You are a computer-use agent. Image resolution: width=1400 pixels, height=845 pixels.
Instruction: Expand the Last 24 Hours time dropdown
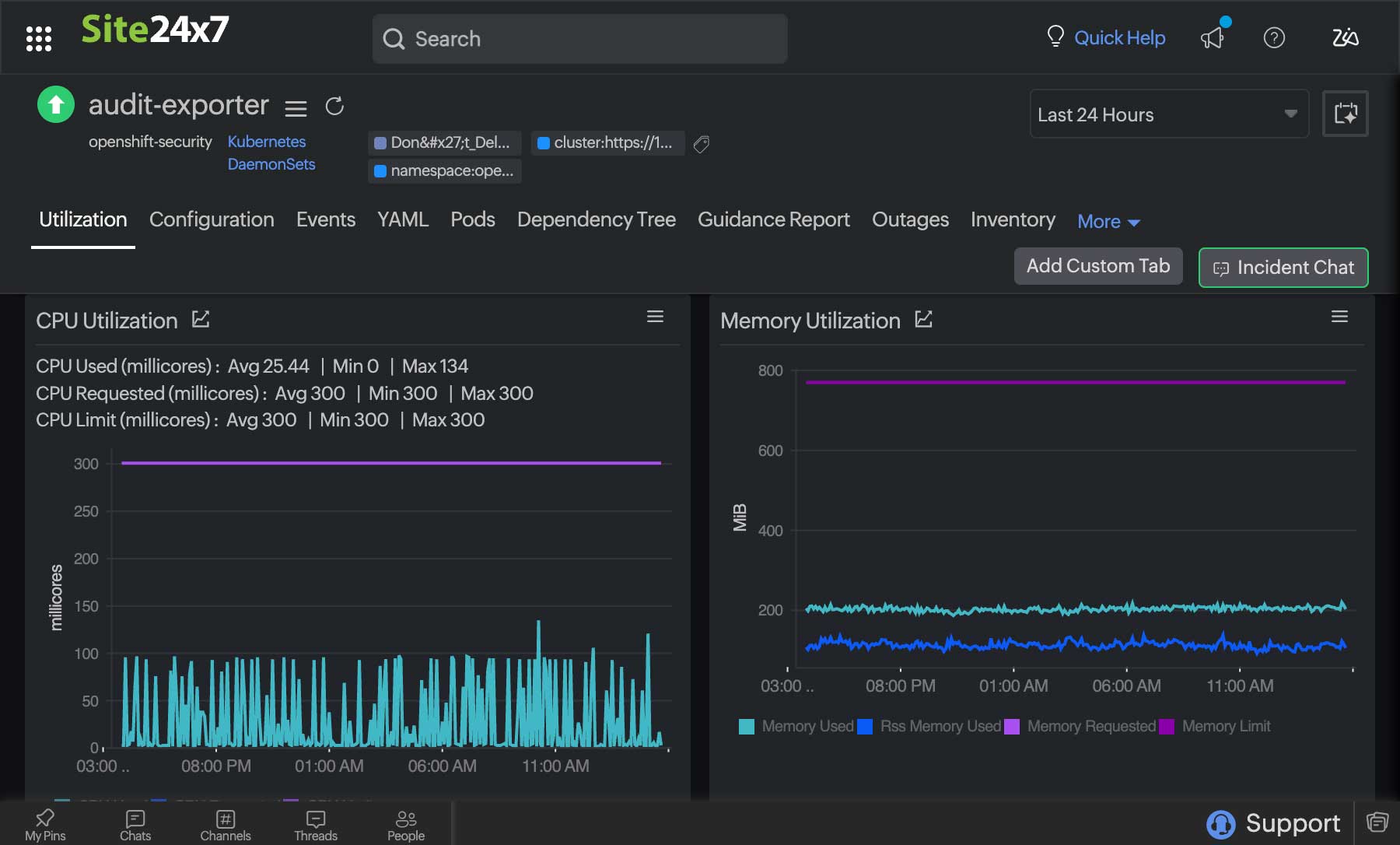[1169, 114]
